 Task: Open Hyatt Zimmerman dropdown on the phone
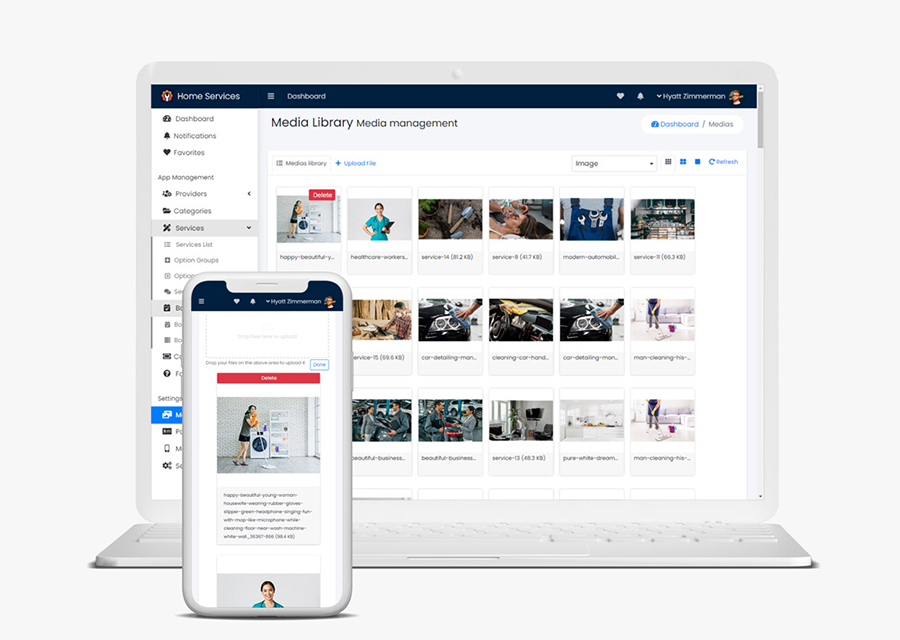point(293,301)
